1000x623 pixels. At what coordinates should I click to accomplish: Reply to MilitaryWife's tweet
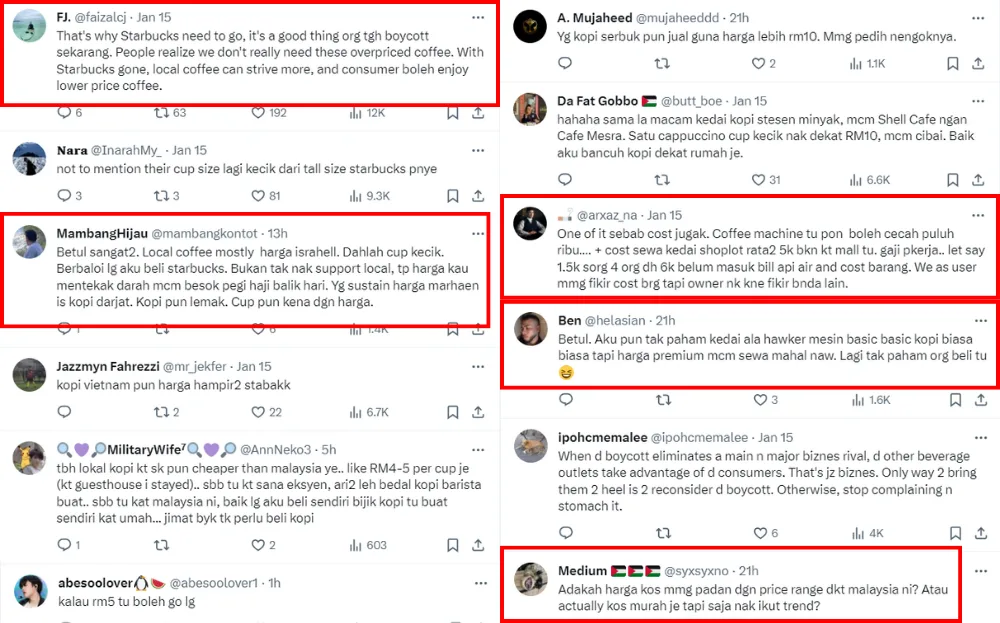coord(65,545)
